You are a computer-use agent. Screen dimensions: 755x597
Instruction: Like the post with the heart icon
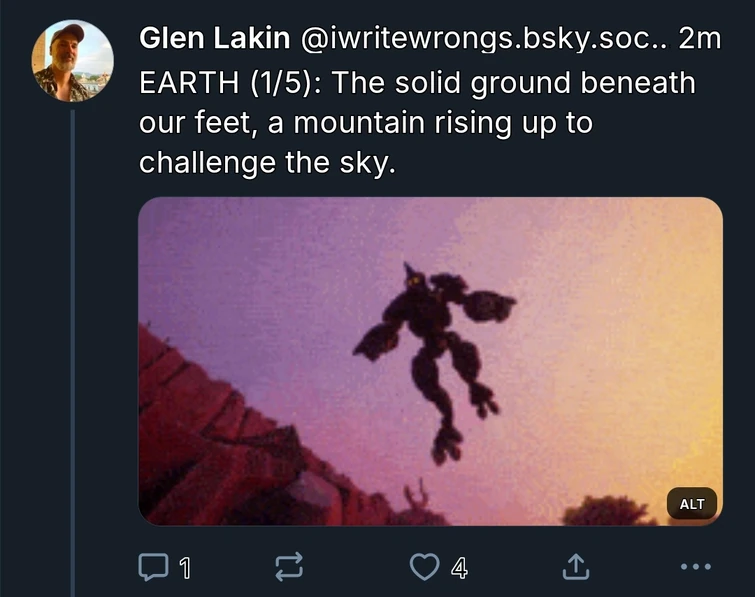pyautogui.click(x=425, y=568)
